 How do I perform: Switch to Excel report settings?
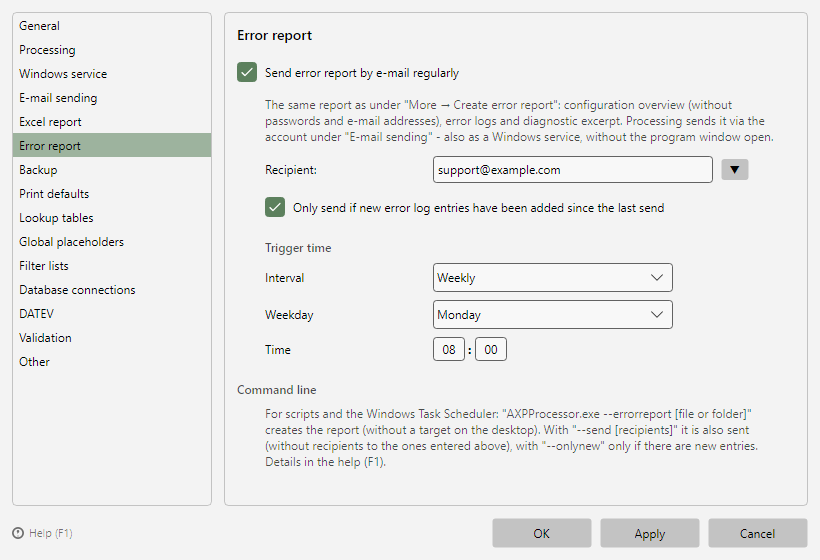coord(112,122)
